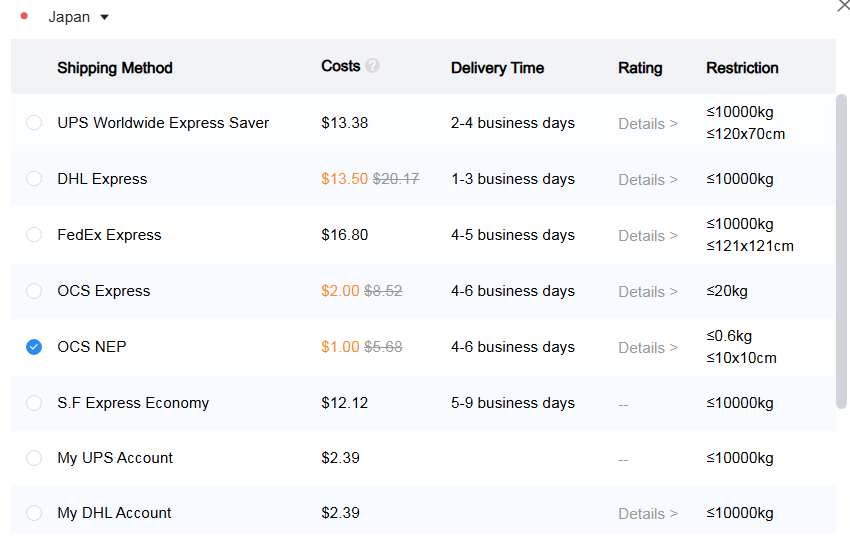
Task: Close the shipping method dialog
Action: [x=843, y=6]
